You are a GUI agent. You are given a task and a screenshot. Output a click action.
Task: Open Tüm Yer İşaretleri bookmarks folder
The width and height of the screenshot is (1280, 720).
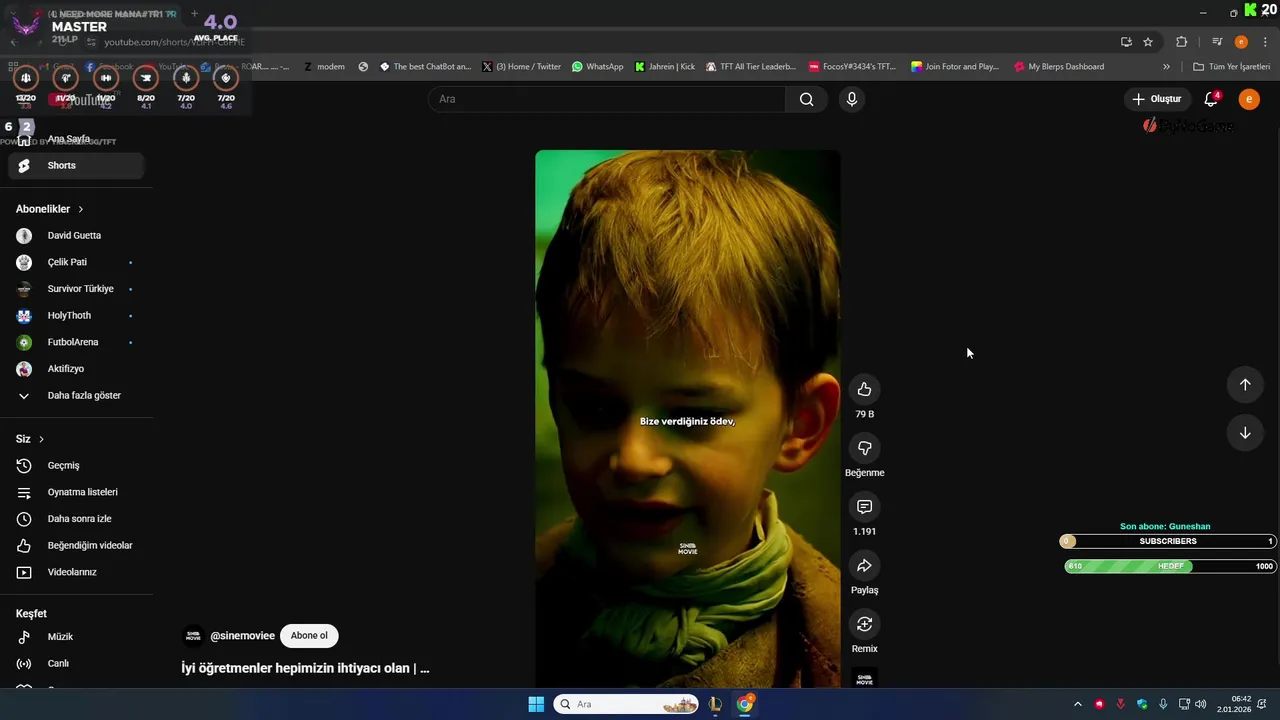pyautogui.click(x=1232, y=67)
